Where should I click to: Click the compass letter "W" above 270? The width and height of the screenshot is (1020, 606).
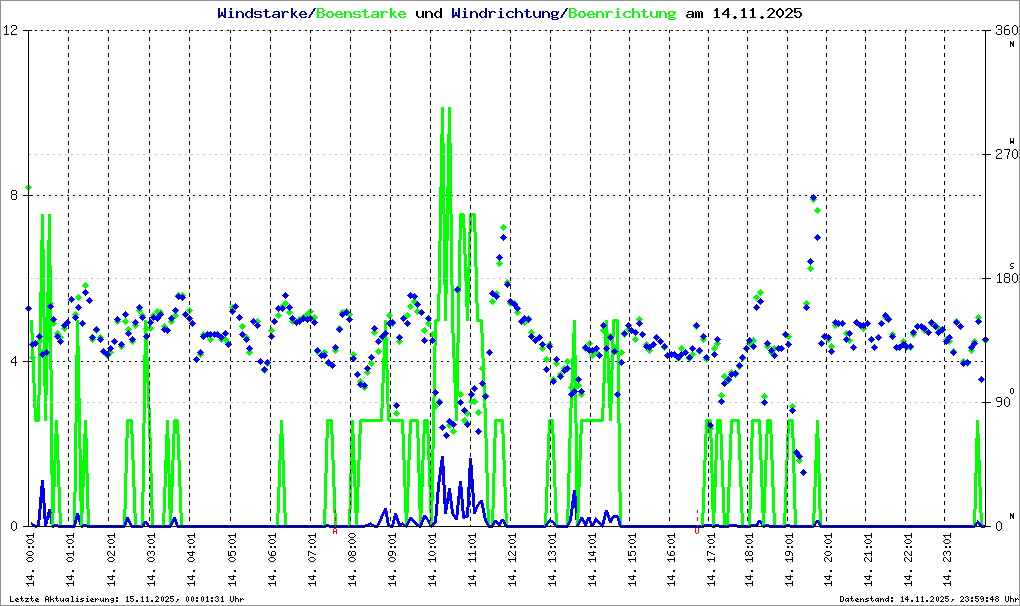1012,140
